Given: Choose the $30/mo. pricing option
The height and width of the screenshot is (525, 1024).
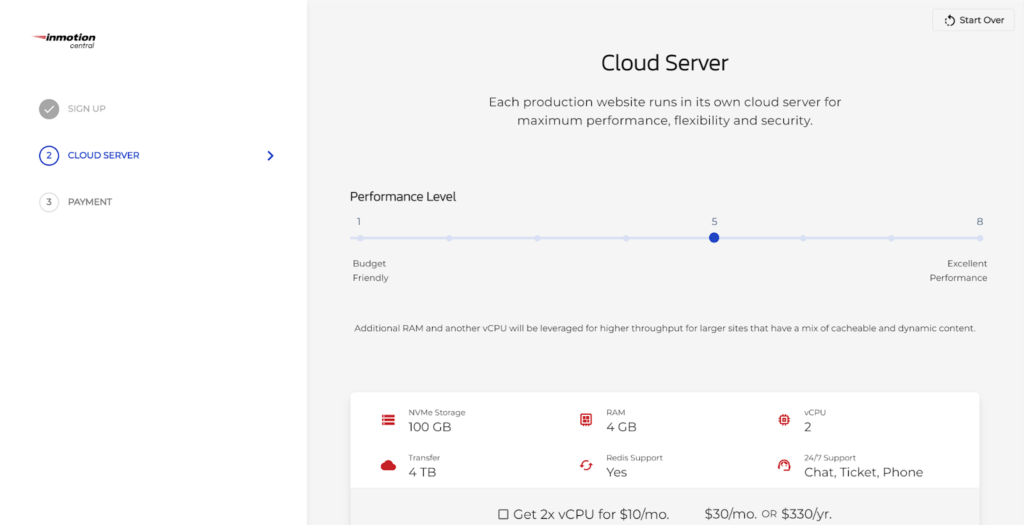Looking at the screenshot, I should tap(729, 514).
